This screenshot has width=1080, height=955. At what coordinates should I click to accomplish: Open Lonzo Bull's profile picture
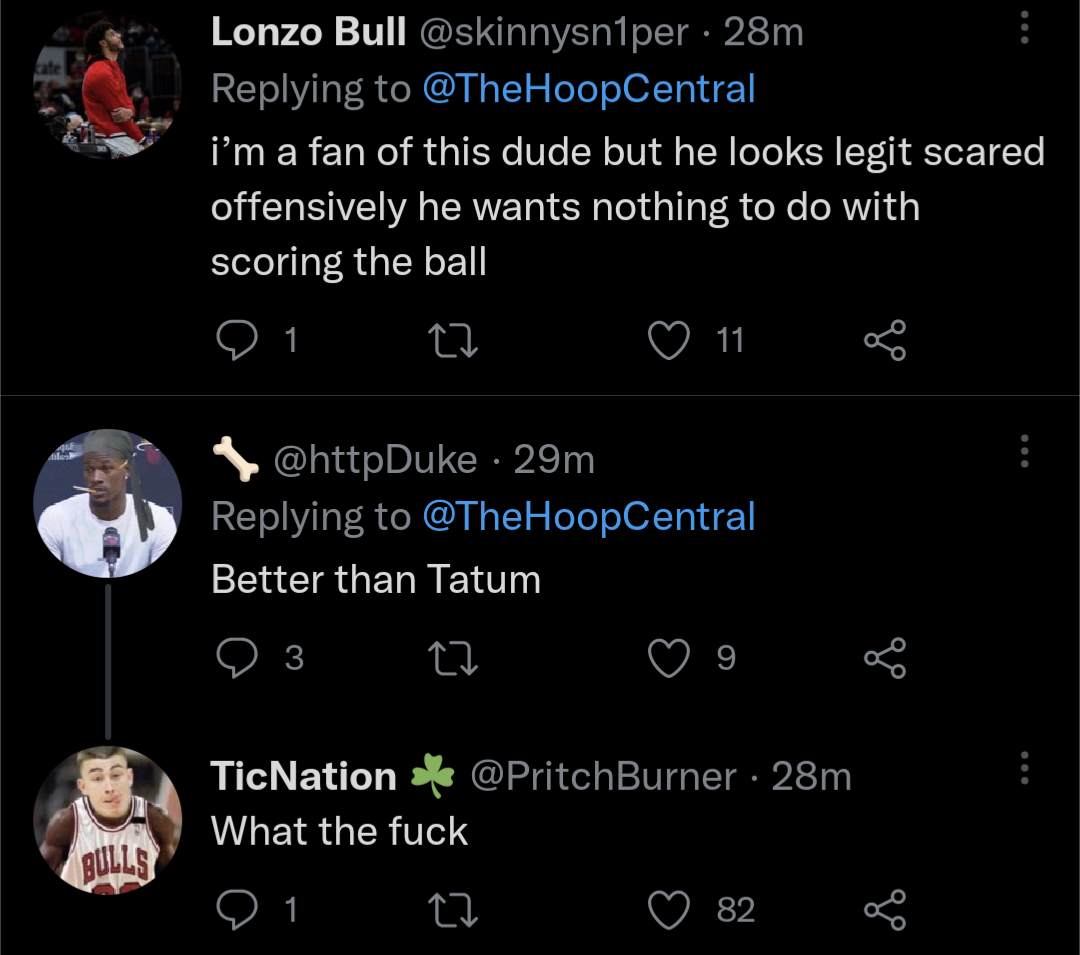[x=108, y=85]
